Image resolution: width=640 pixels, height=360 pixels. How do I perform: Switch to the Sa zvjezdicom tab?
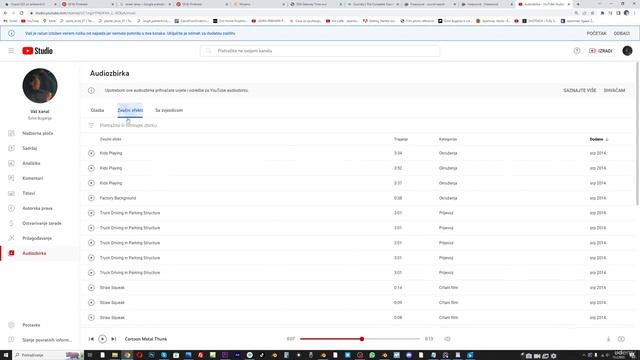169,110
